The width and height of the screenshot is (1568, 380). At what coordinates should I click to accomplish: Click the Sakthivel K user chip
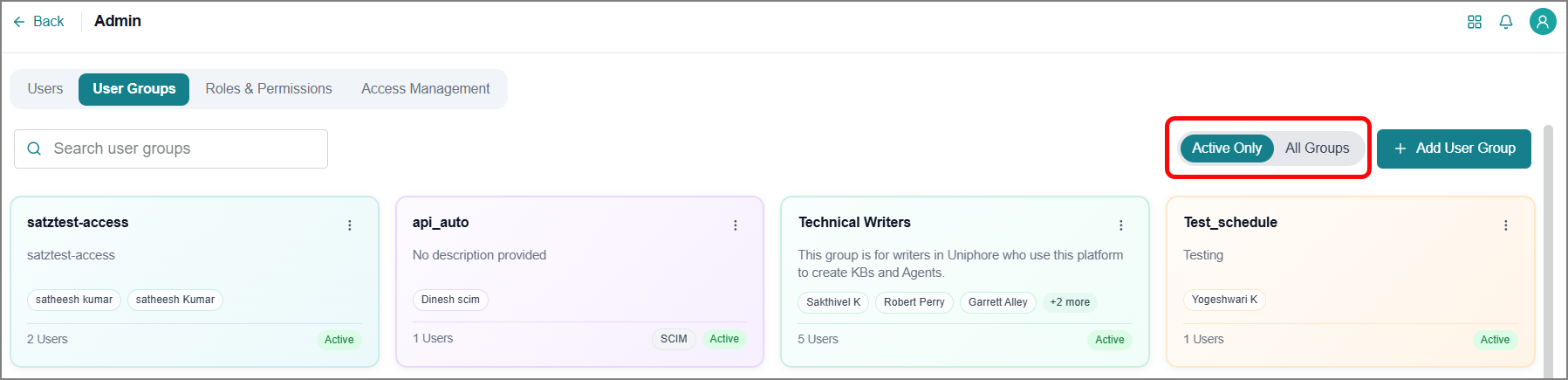coord(833,302)
